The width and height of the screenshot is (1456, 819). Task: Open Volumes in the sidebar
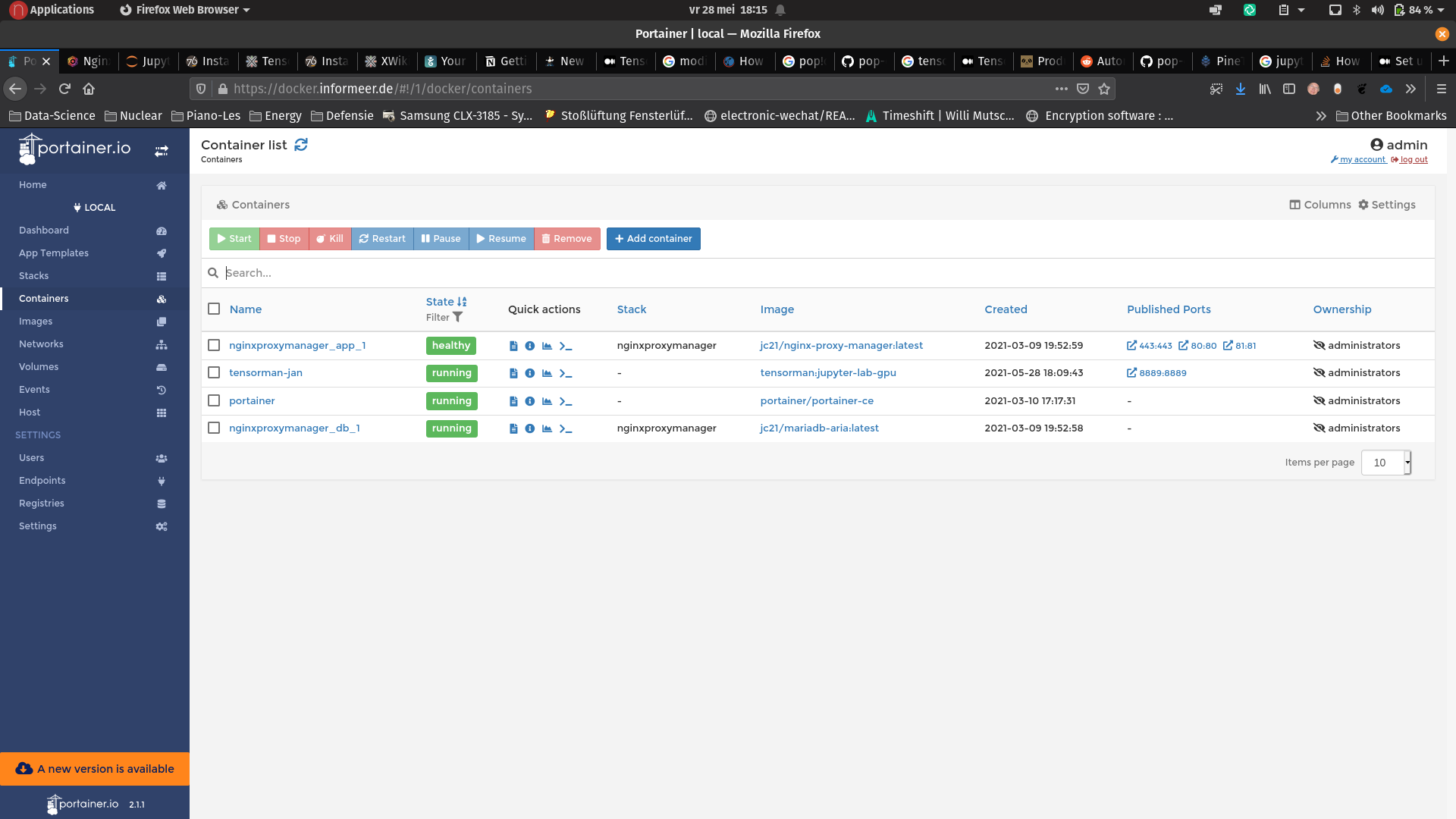[39, 367]
